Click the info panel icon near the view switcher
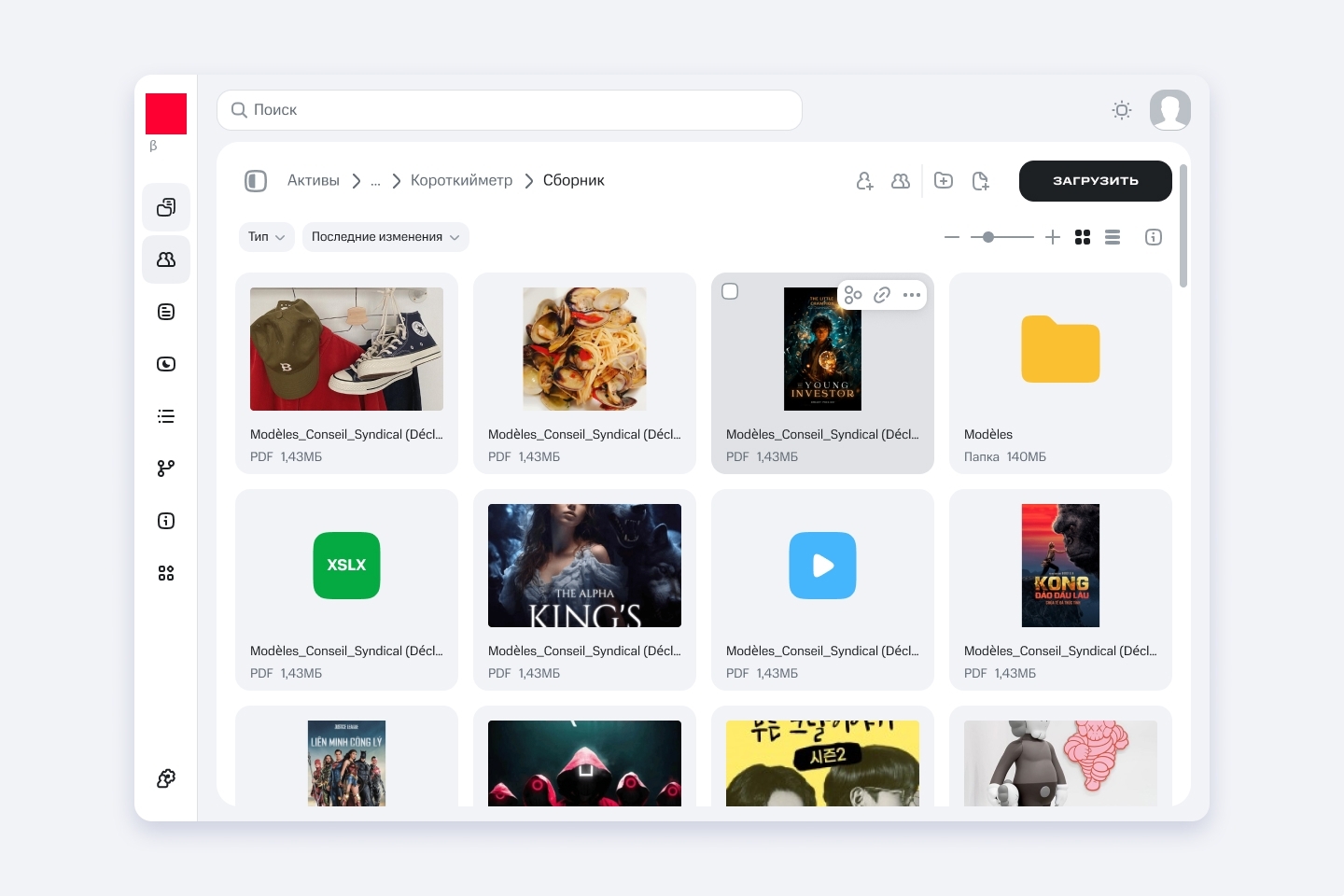 1154,237
